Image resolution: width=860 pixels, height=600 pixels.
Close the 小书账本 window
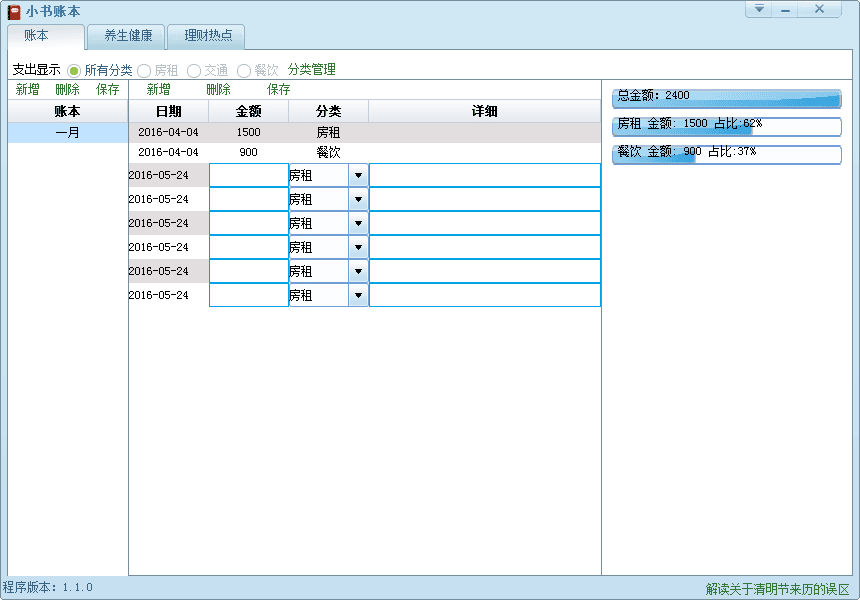[820, 9]
